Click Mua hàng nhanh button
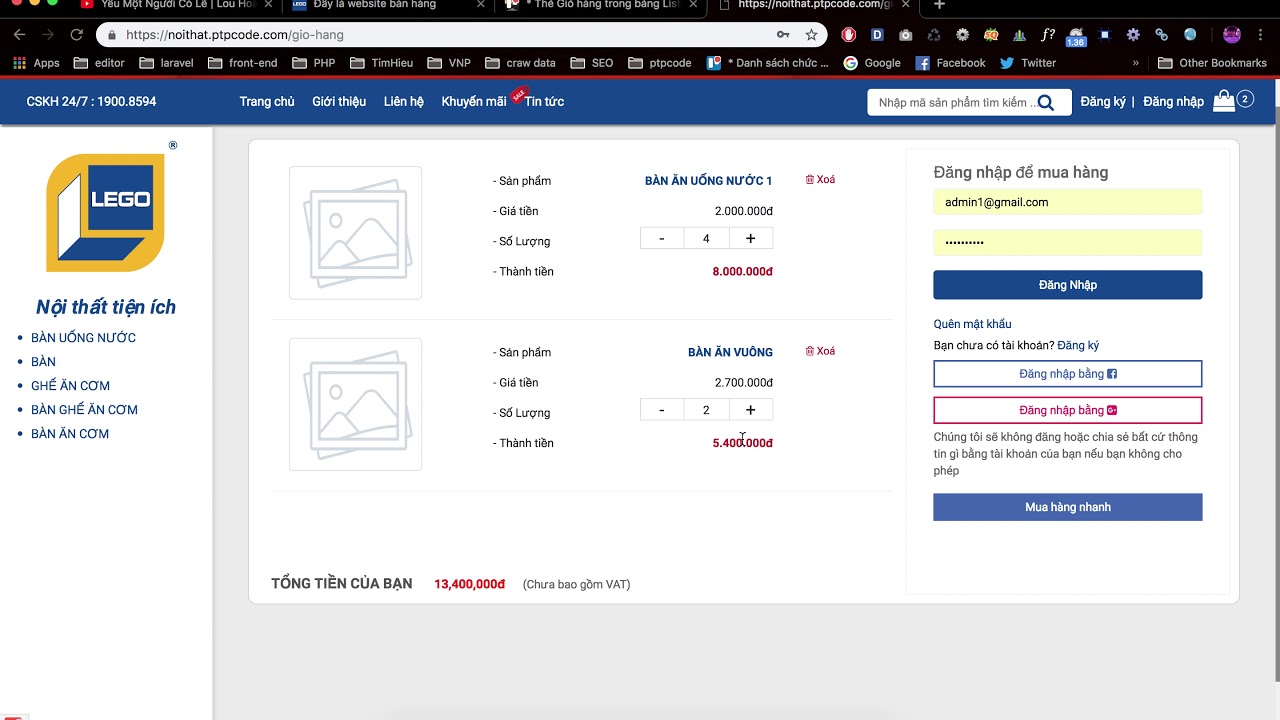This screenshot has width=1280, height=720. point(1068,507)
